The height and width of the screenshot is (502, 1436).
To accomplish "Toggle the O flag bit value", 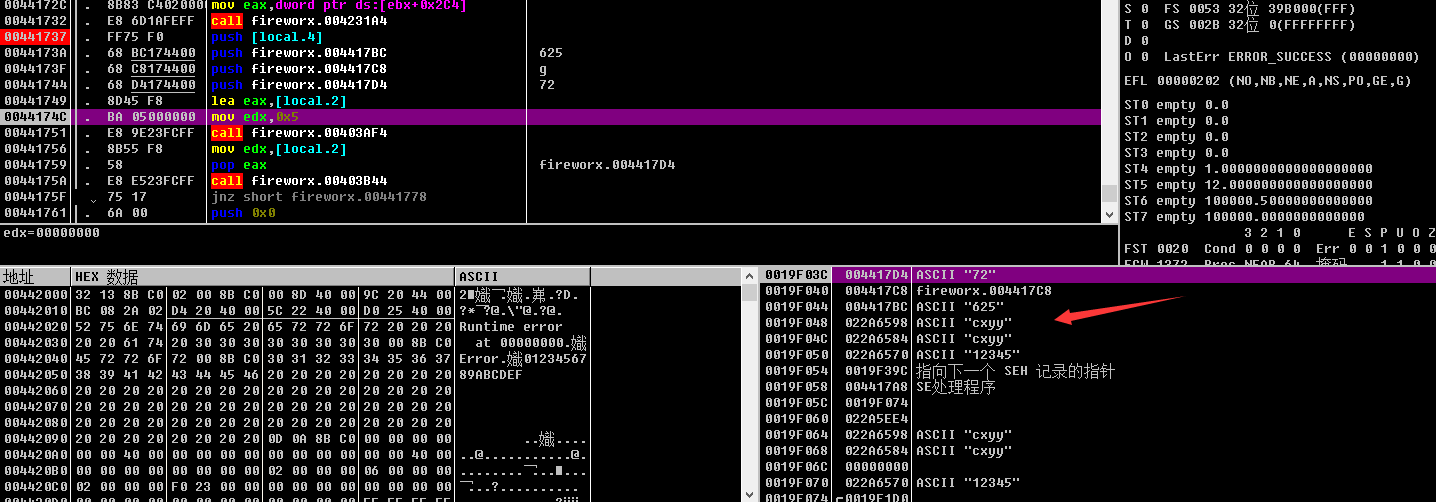I will click(1145, 56).
